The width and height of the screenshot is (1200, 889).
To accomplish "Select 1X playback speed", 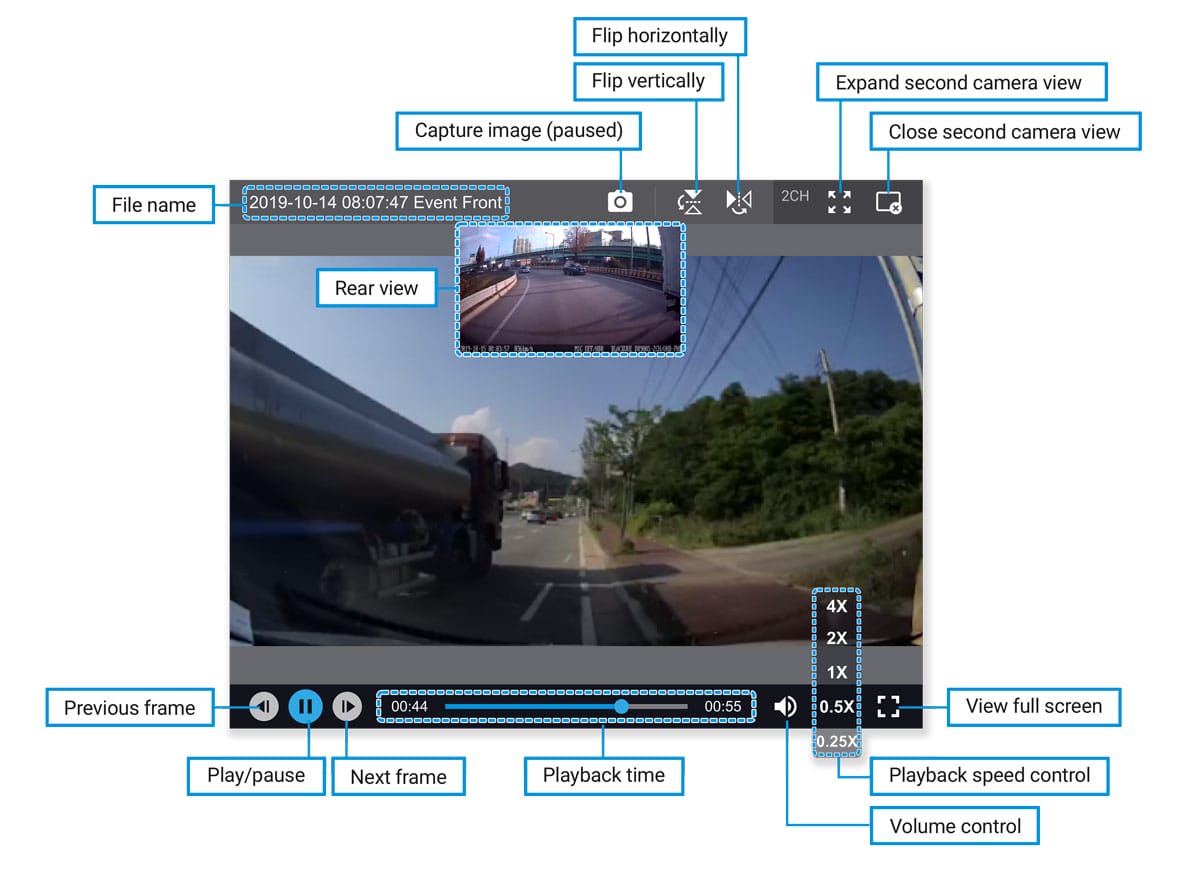I will coord(837,672).
